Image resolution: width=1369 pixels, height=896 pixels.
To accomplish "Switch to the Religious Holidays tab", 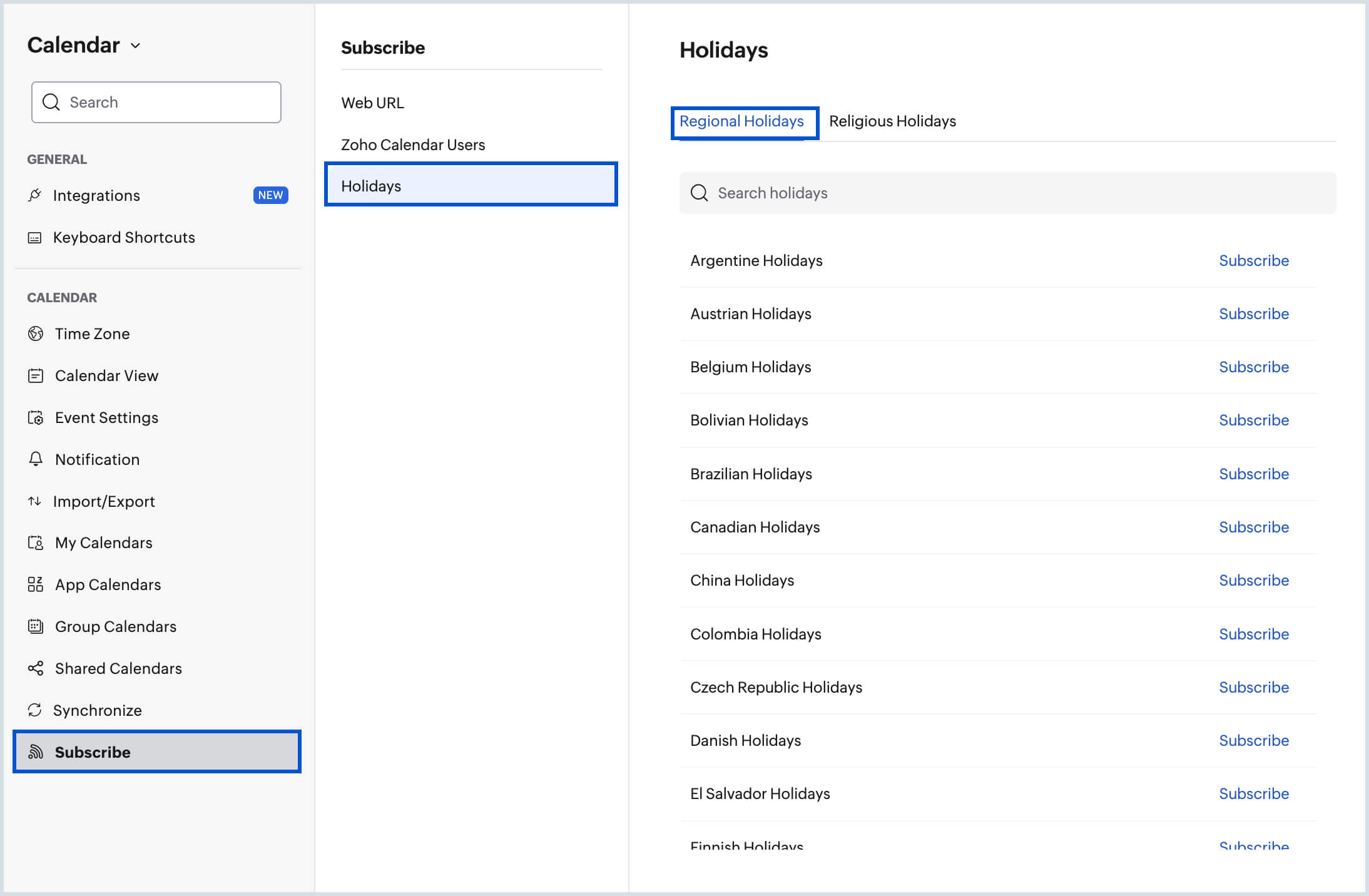I will 892,121.
